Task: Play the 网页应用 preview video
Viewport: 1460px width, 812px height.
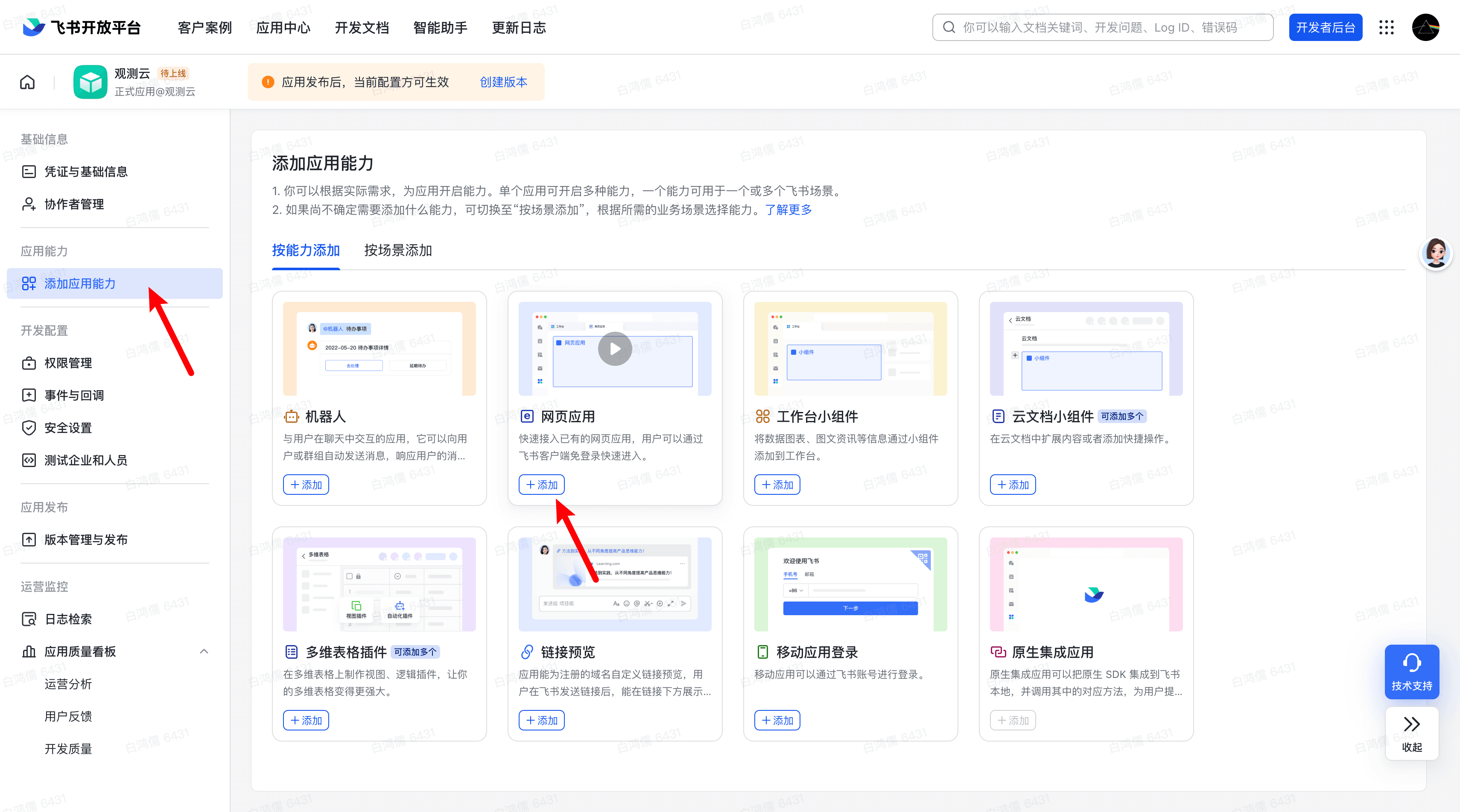Action: pyautogui.click(x=615, y=349)
